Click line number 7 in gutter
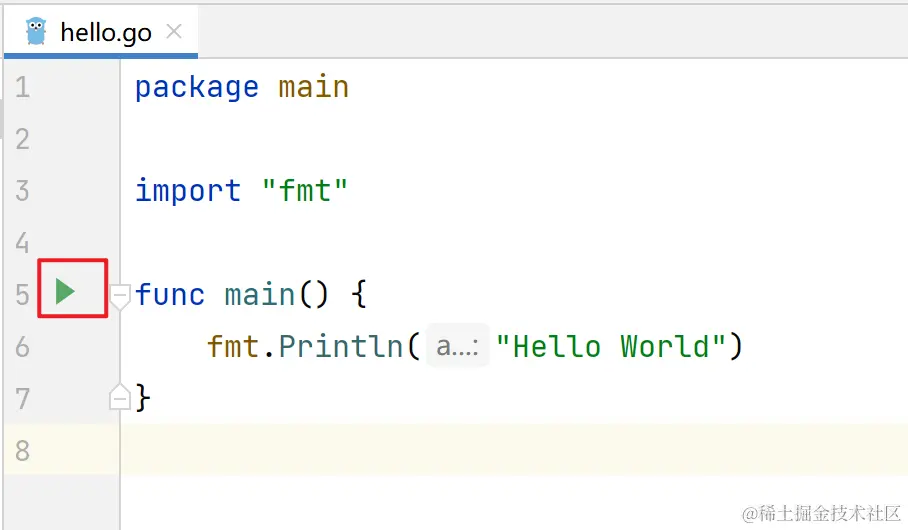 (x=23, y=399)
